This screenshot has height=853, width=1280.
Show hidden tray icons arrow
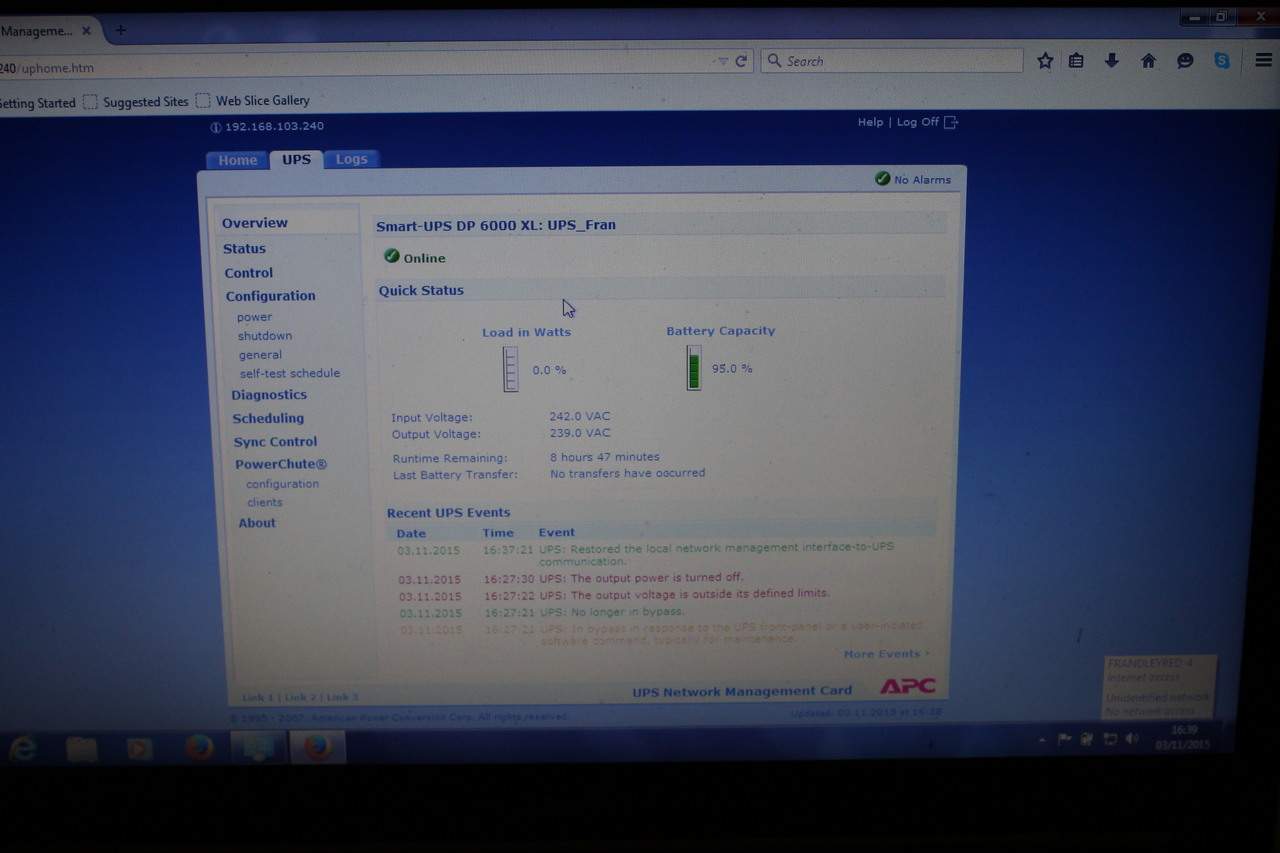pos(1042,740)
